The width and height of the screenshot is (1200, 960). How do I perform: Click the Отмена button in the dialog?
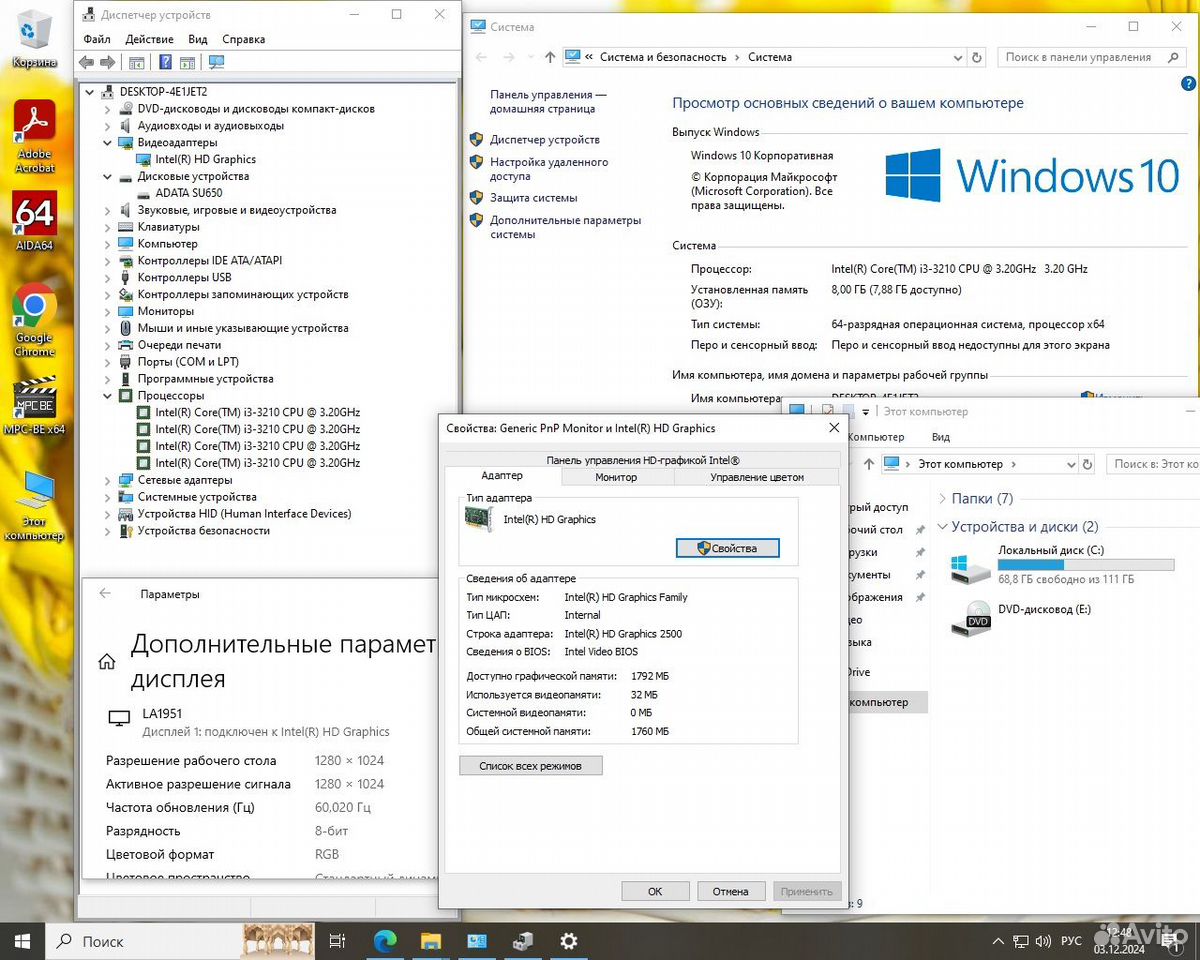click(x=731, y=891)
